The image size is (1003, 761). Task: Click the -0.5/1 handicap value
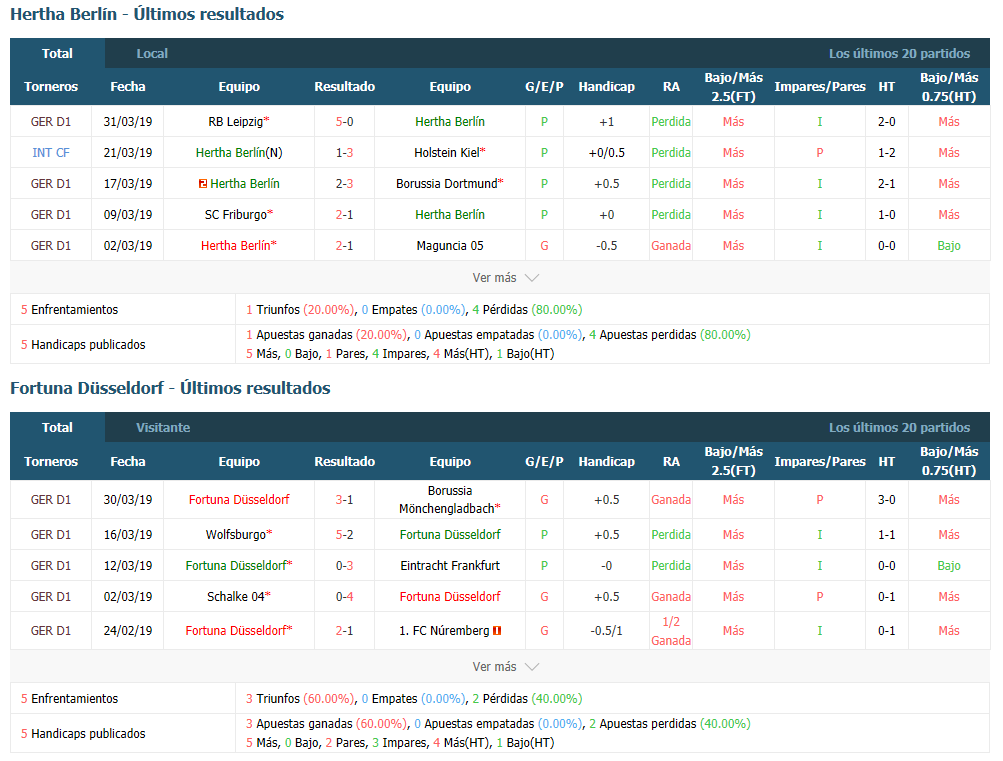click(x=606, y=631)
